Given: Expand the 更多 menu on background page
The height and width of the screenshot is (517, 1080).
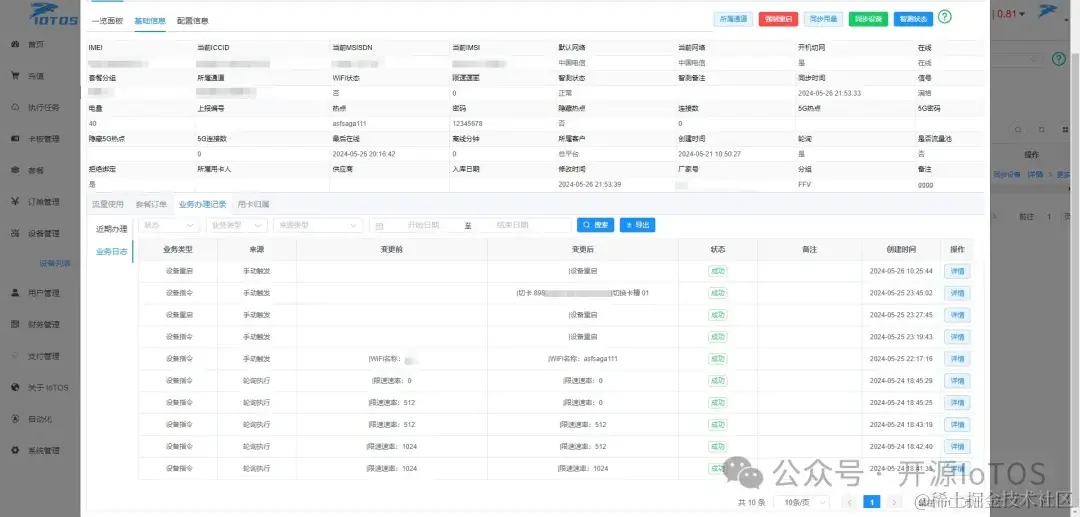Looking at the screenshot, I should point(1064,175).
